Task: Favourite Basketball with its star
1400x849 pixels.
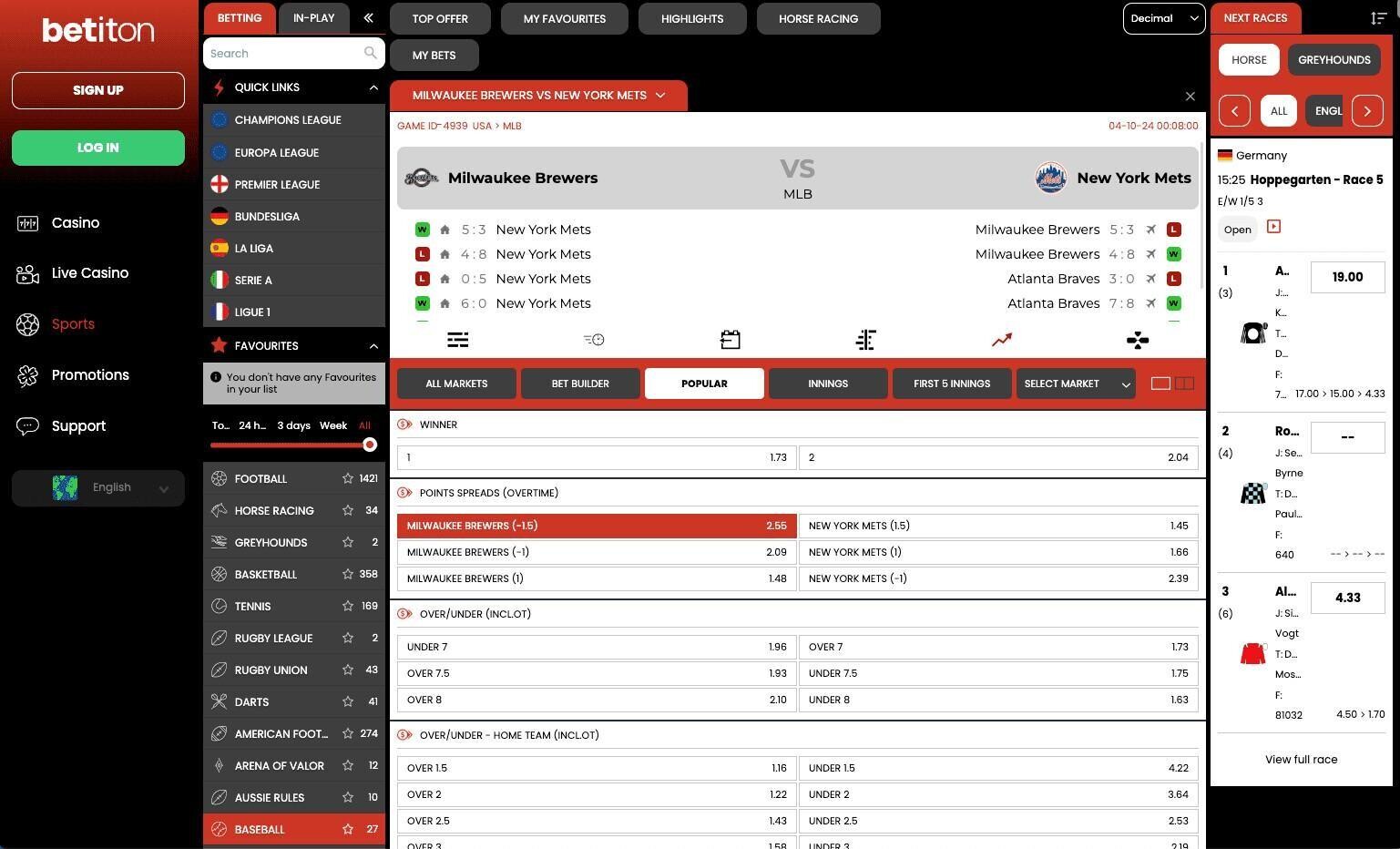Action: pos(347,574)
